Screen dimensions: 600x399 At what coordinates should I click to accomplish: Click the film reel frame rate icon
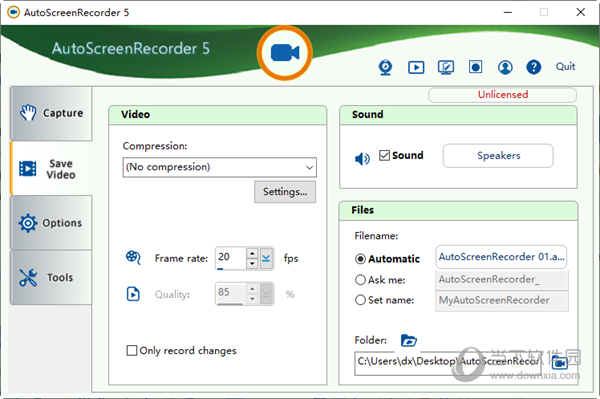point(133,257)
